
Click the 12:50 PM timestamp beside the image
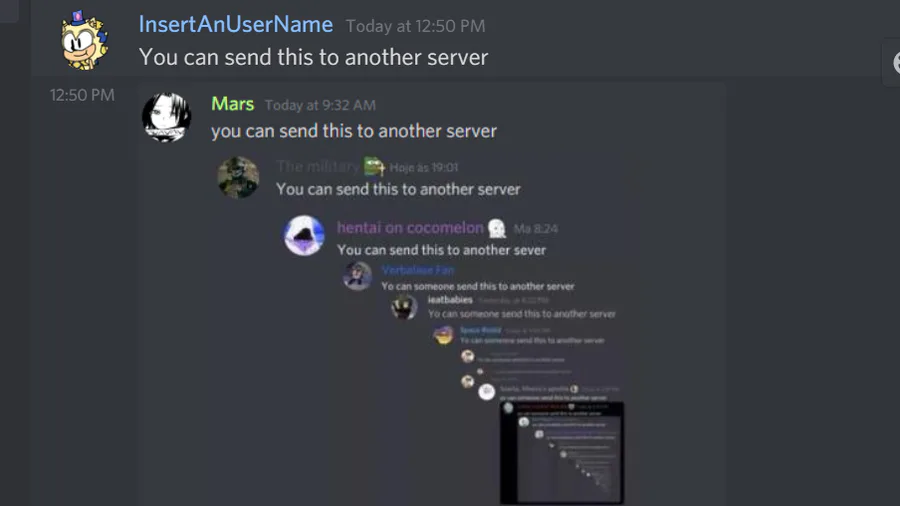click(82, 95)
